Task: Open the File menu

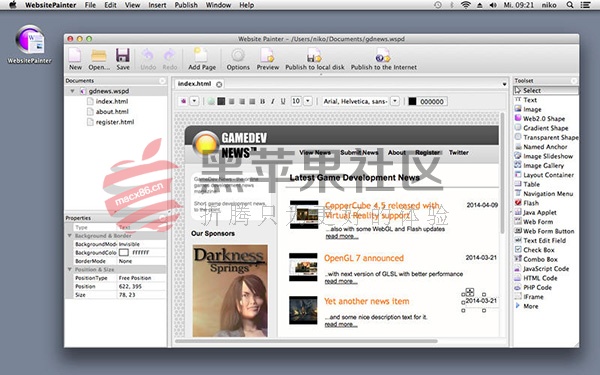Action: coord(90,5)
